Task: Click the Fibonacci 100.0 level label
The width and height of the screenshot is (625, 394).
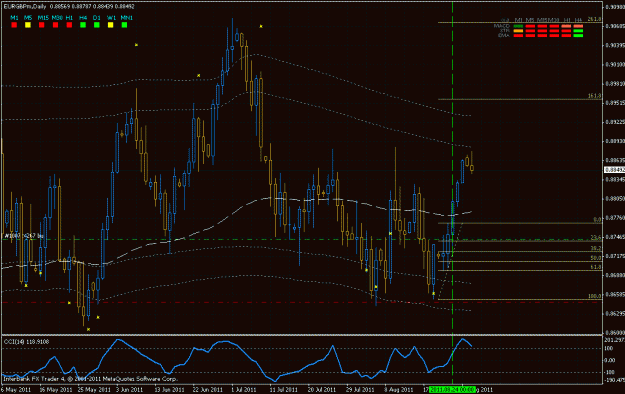Action: tap(594, 296)
